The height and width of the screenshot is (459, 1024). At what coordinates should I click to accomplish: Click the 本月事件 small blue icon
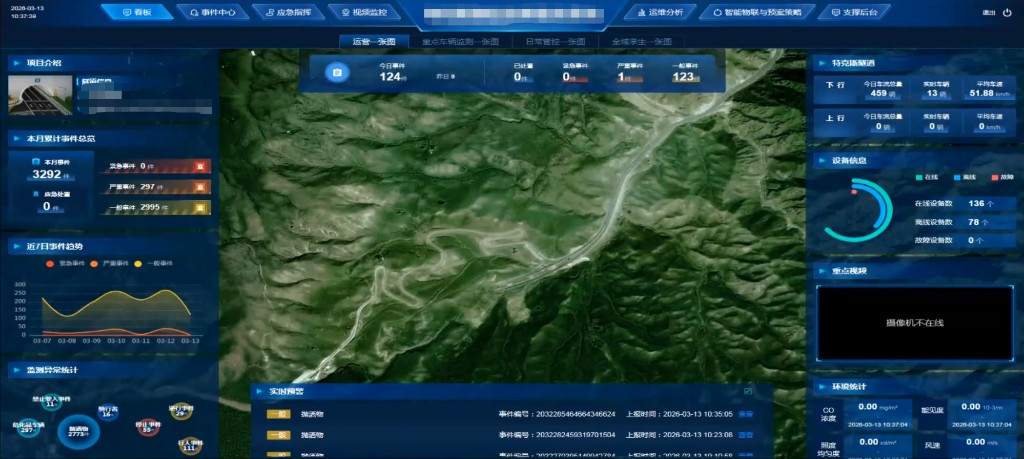click(x=36, y=161)
